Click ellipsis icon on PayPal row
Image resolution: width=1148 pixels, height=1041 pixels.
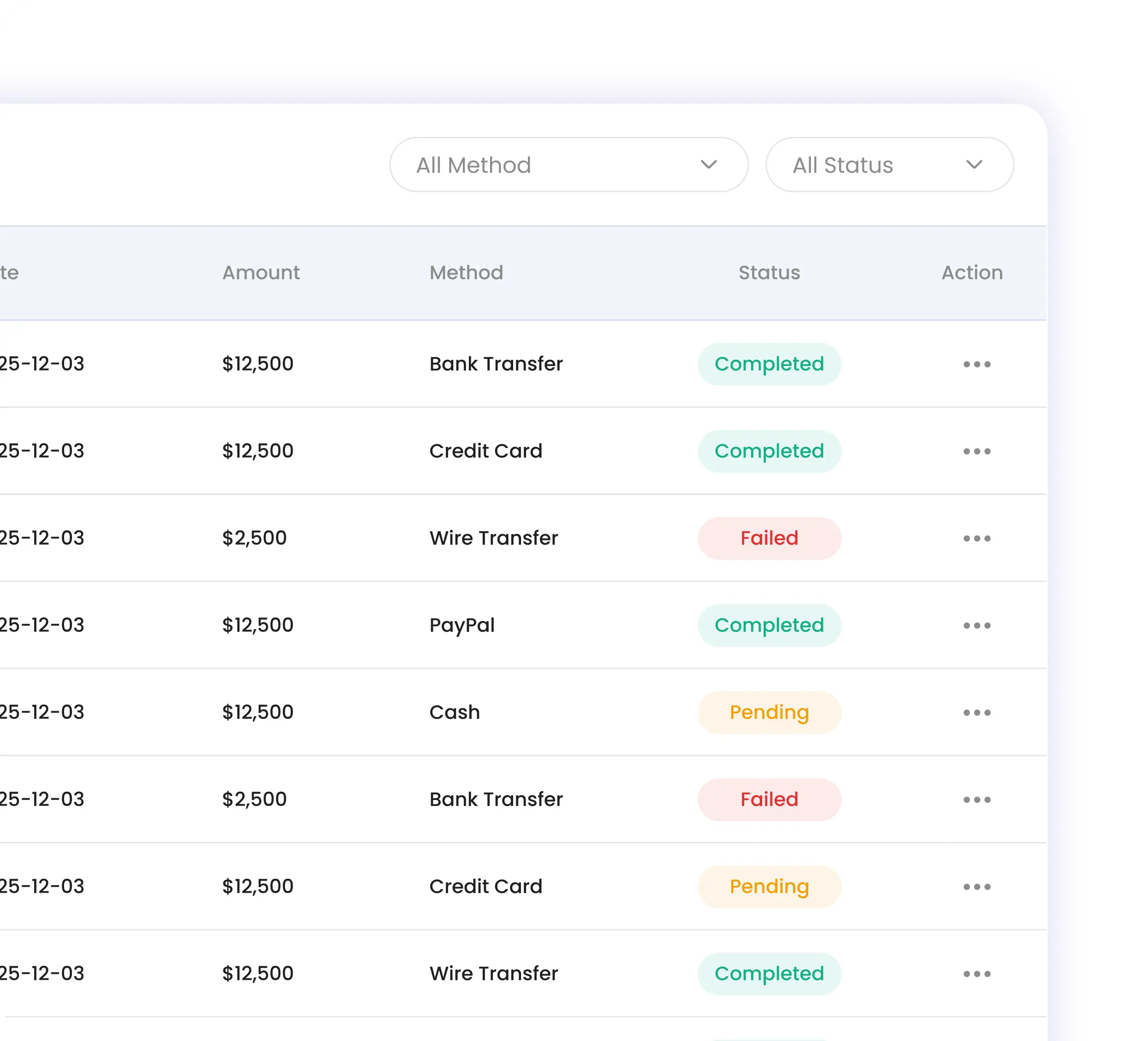976,625
